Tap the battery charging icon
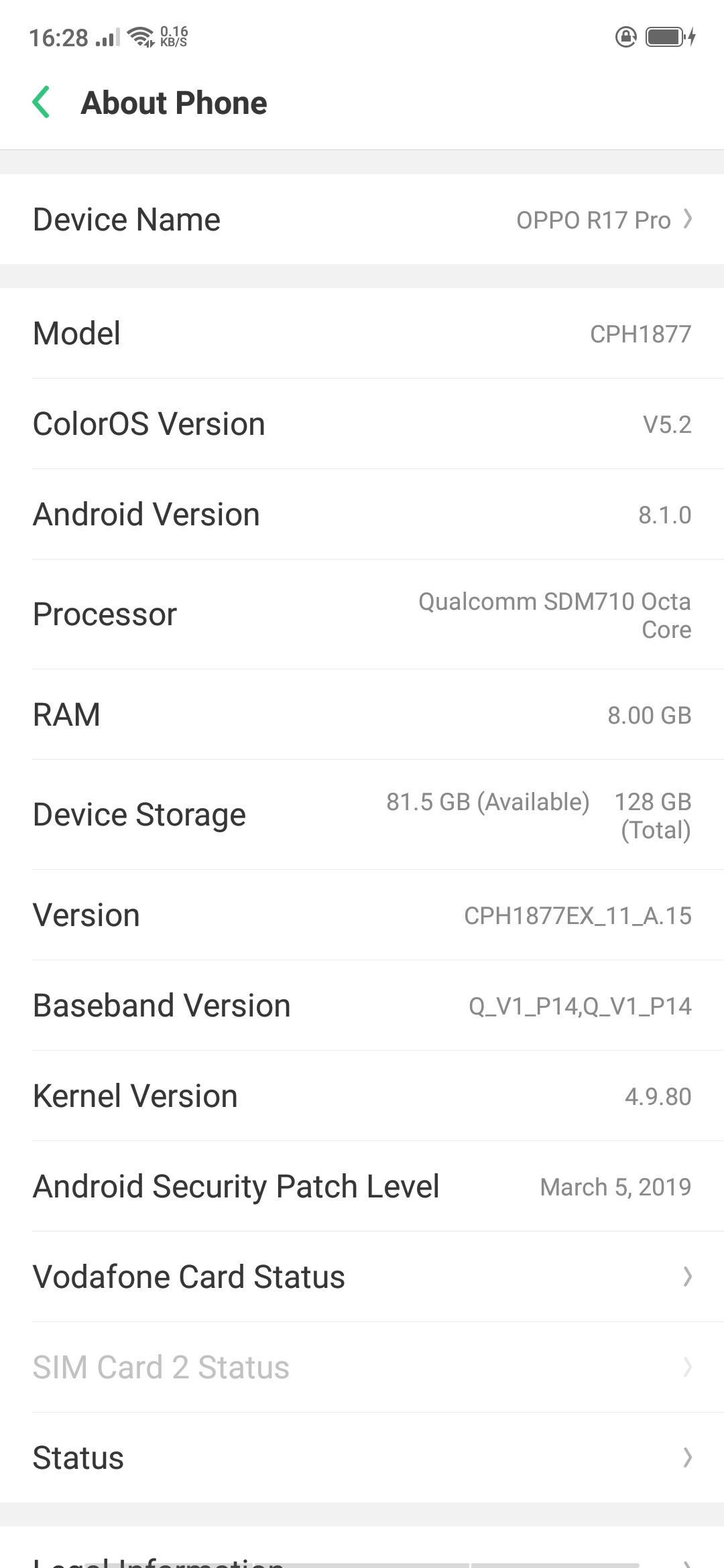The height and width of the screenshot is (1568, 724). point(670,37)
